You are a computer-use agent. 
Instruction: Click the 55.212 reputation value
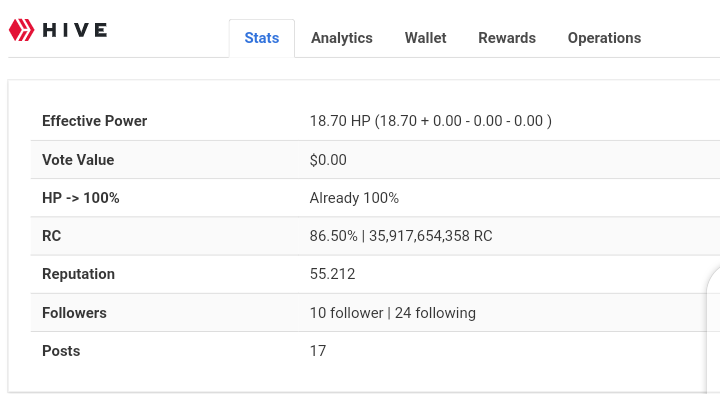coord(332,274)
